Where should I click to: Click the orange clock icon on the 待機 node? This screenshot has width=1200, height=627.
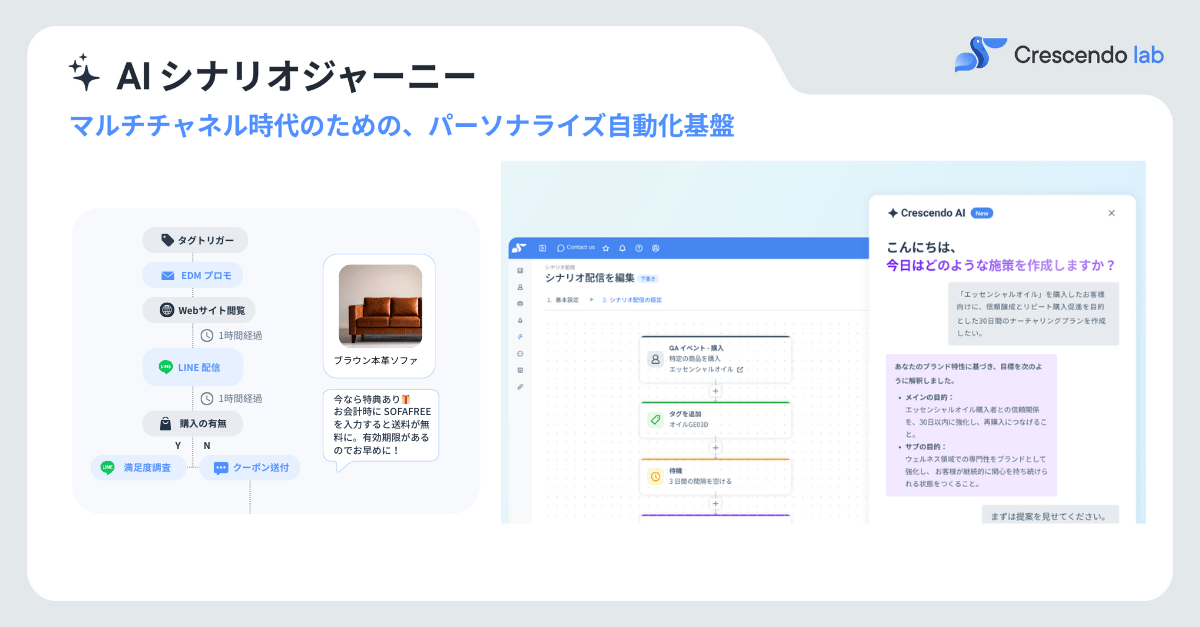[x=655, y=475]
